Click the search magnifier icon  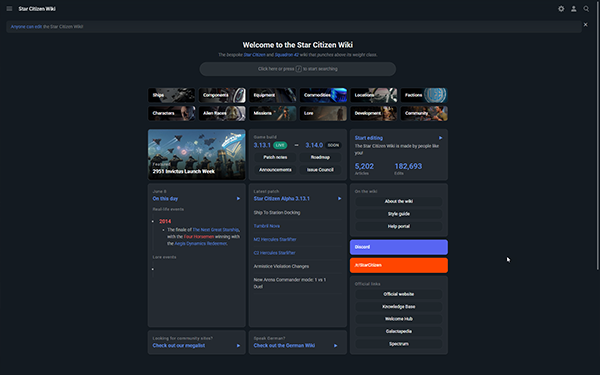586,9
